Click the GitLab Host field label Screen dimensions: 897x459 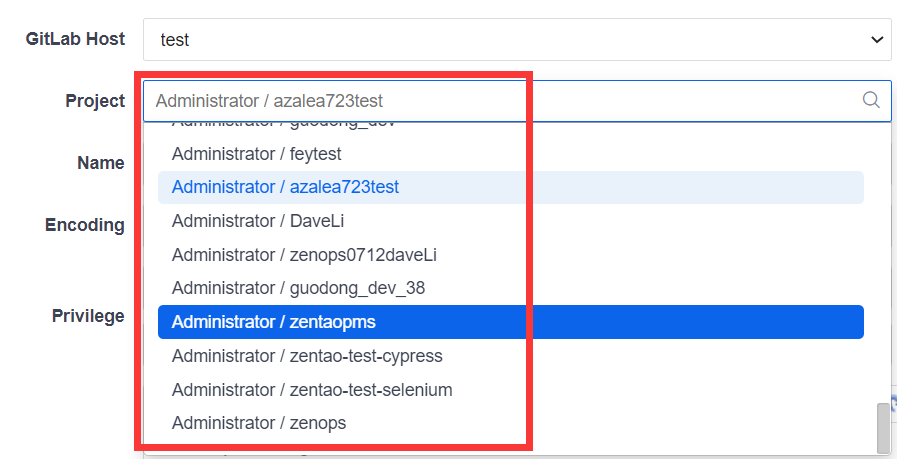tap(75, 39)
